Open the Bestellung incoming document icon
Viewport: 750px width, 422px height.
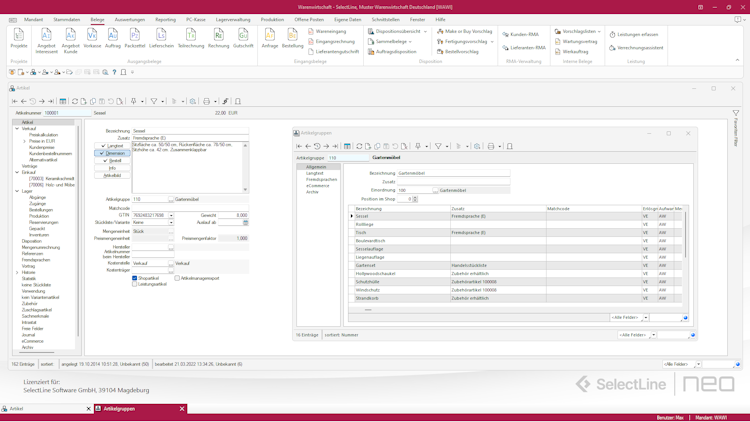click(292, 38)
